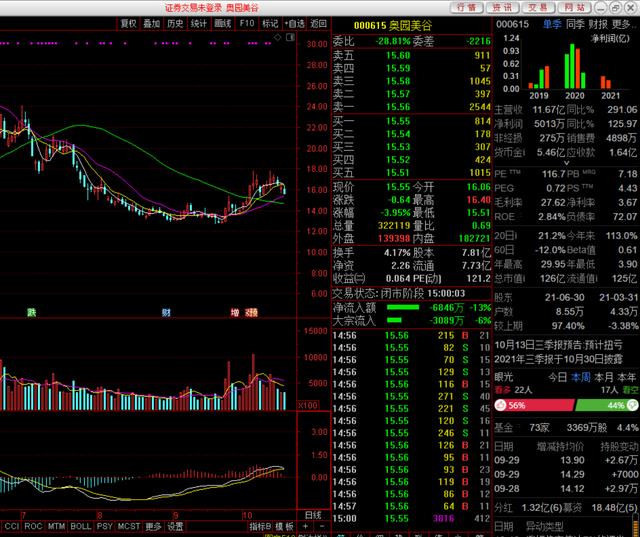
Task: Click the 增 event marker on chart
Action: pos(235,313)
